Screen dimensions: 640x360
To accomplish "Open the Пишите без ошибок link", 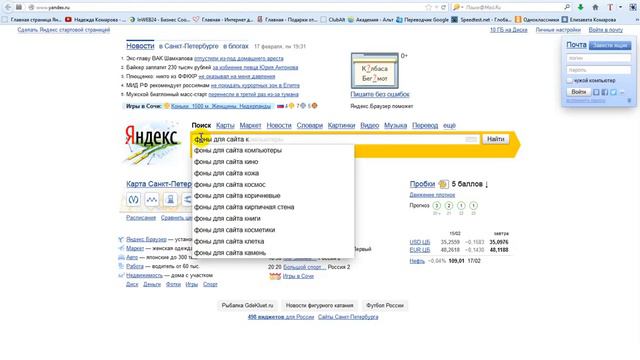I will coord(380,94).
